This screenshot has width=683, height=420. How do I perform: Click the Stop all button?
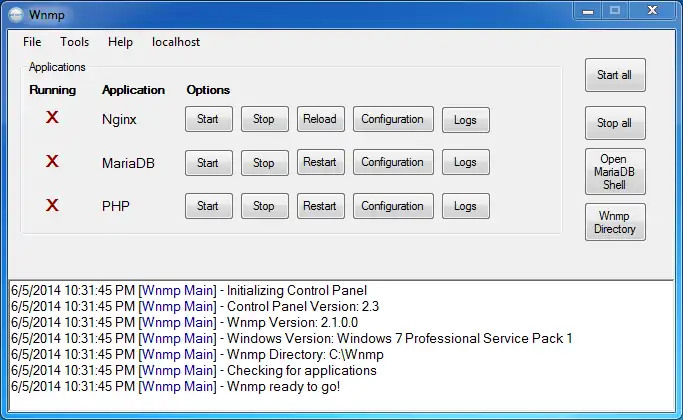(615, 123)
